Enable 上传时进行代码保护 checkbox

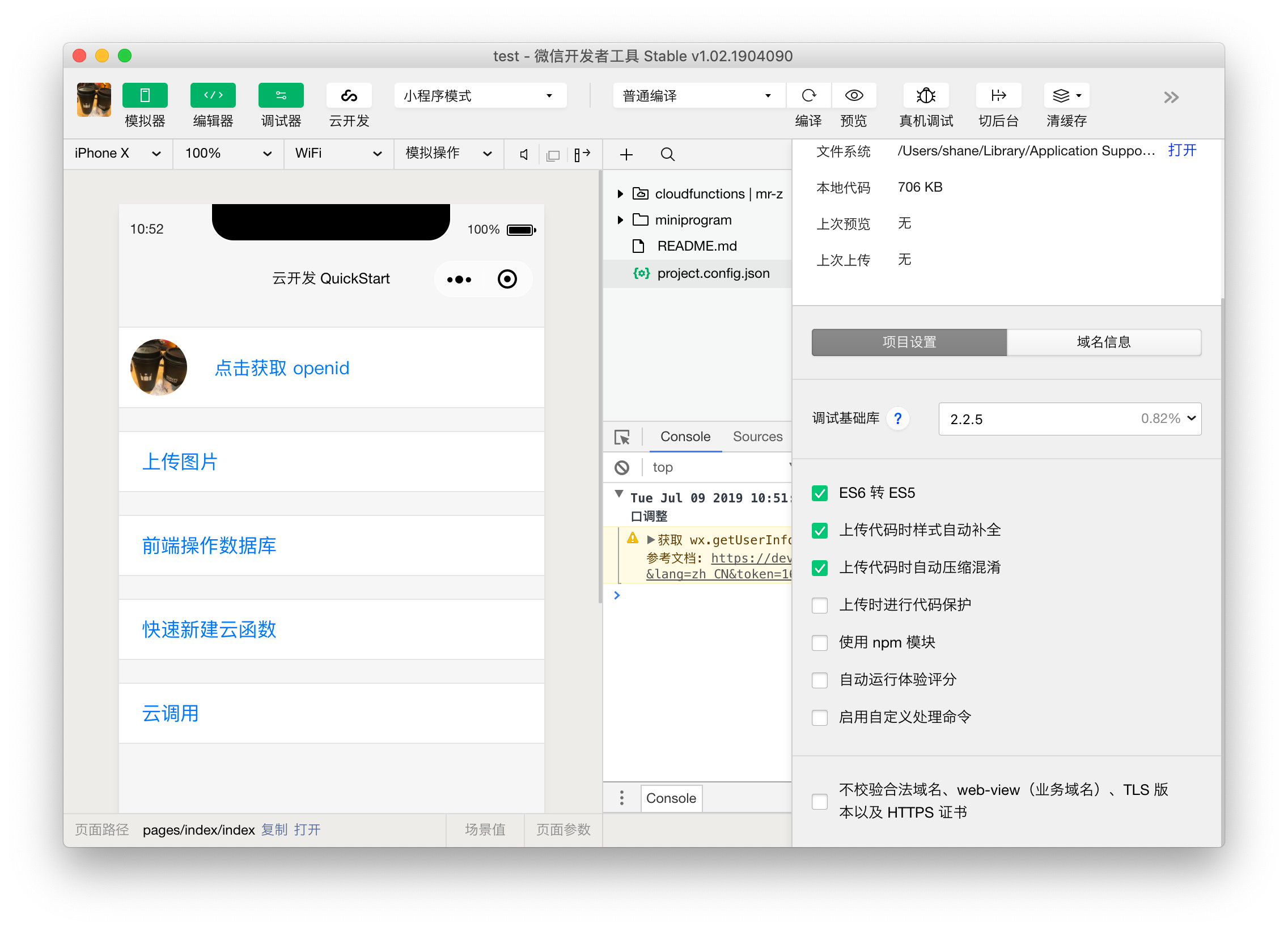pyautogui.click(x=820, y=606)
